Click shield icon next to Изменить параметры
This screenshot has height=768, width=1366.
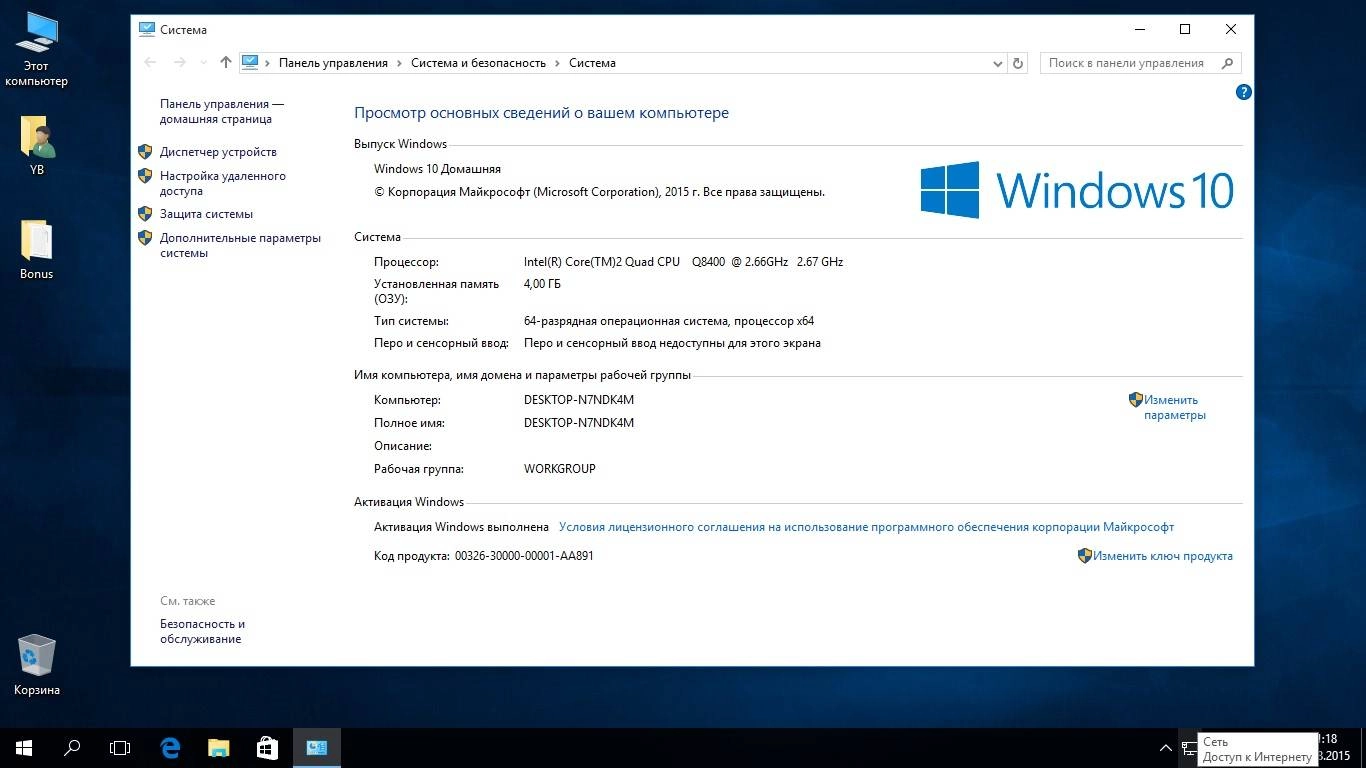[x=1136, y=400]
